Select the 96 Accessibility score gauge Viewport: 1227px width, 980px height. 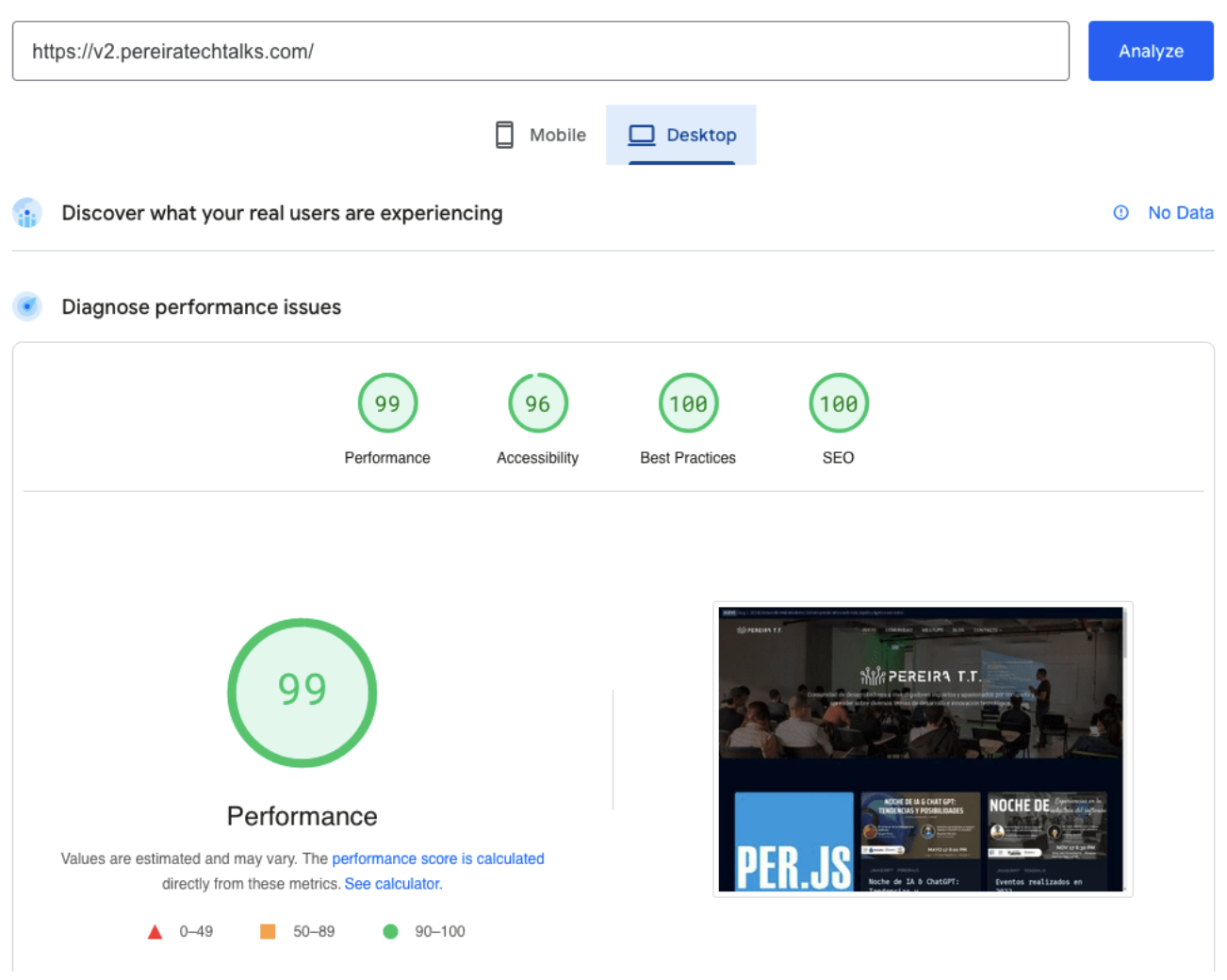[538, 402]
